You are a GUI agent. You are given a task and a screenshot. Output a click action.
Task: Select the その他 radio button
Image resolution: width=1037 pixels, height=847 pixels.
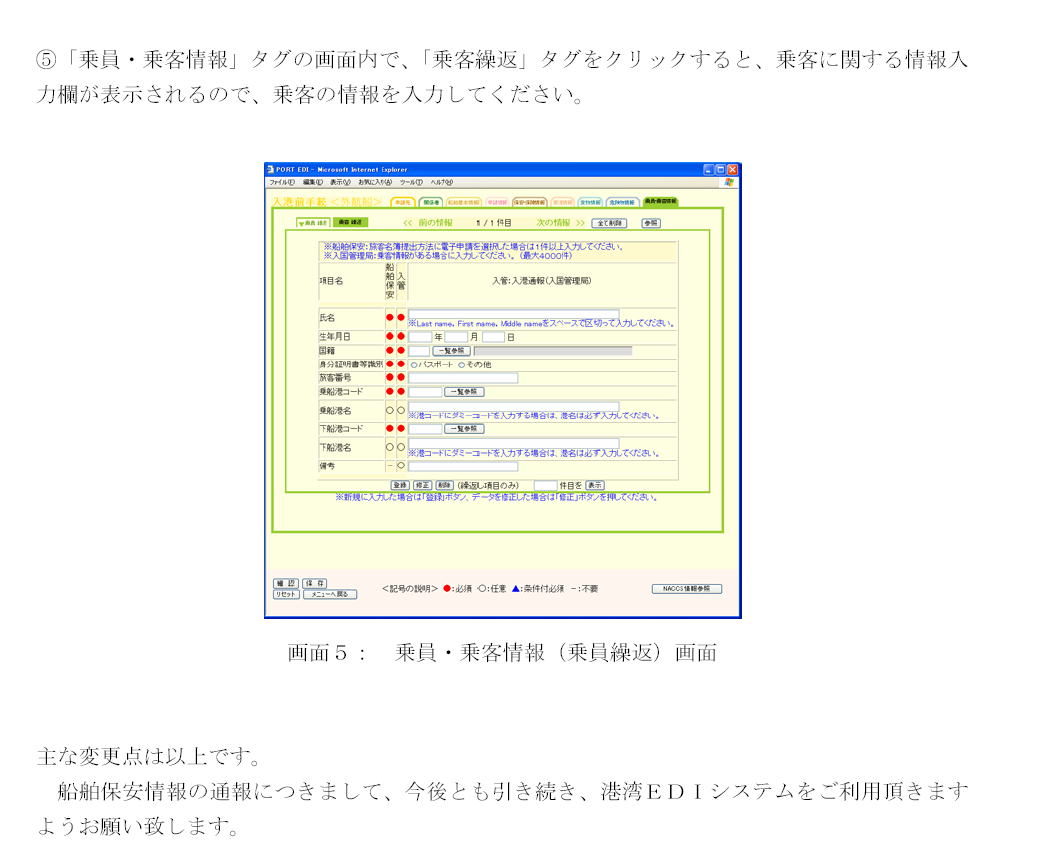click(461, 365)
